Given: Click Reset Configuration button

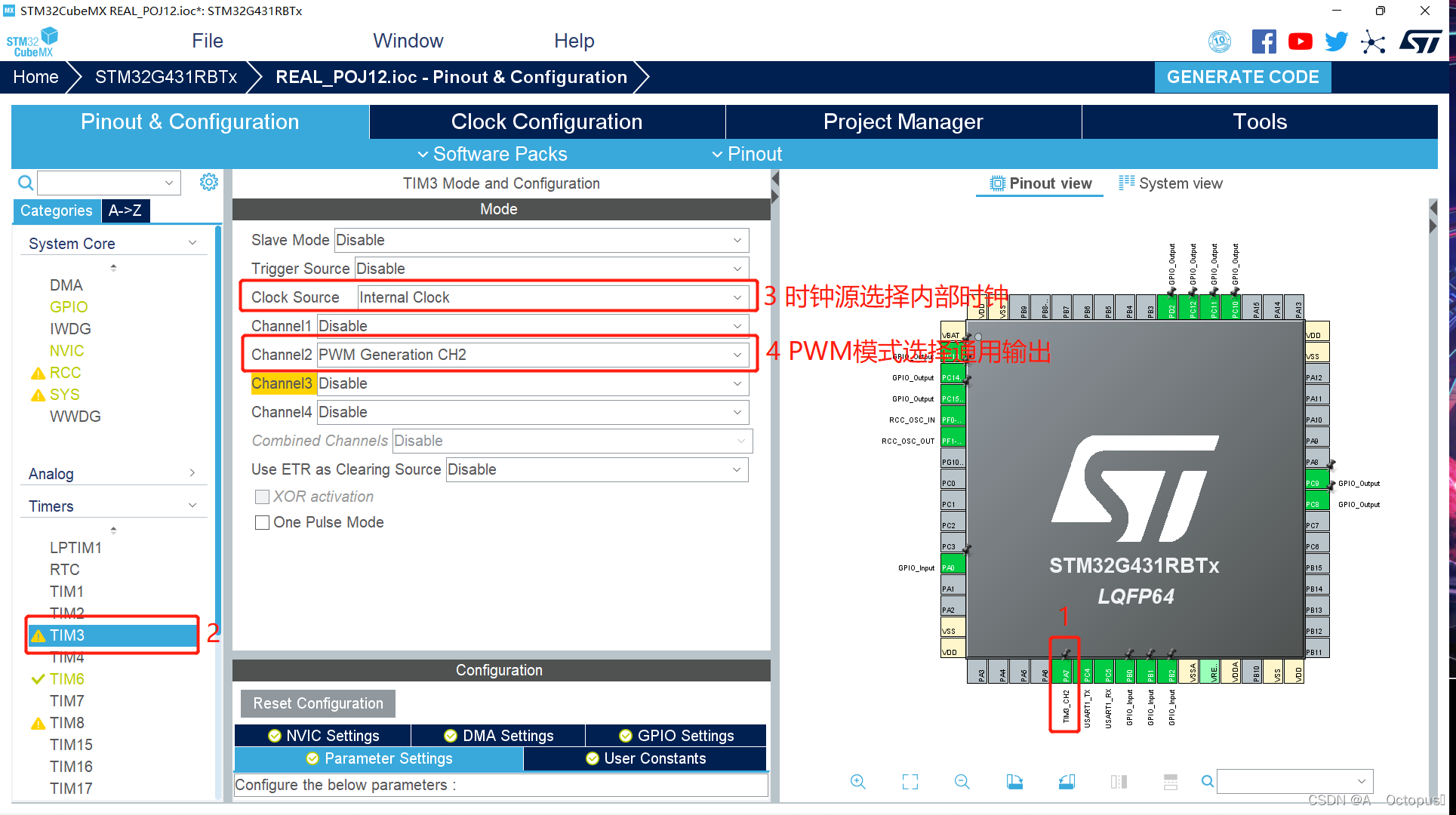Looking at the screenshot, I should (x=318, y=703).
